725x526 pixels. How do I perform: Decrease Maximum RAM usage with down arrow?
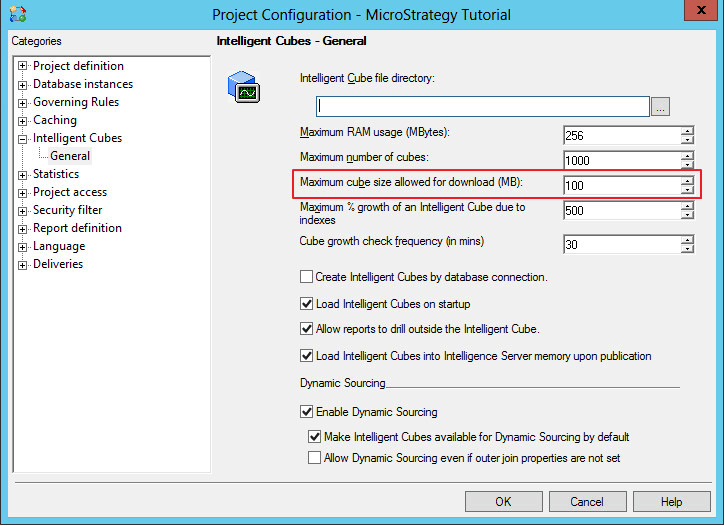tap(688, 141)
